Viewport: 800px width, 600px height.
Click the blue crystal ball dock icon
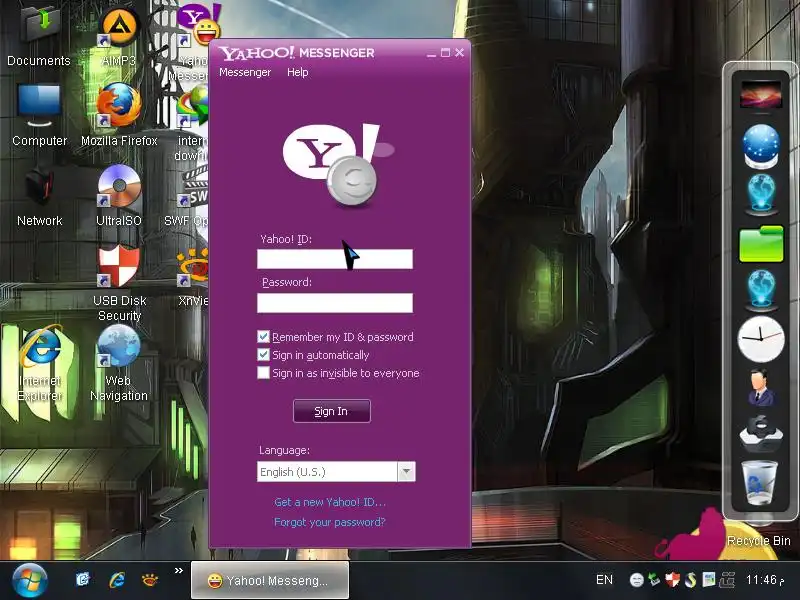pyautogui.click(x=761, y=146)
